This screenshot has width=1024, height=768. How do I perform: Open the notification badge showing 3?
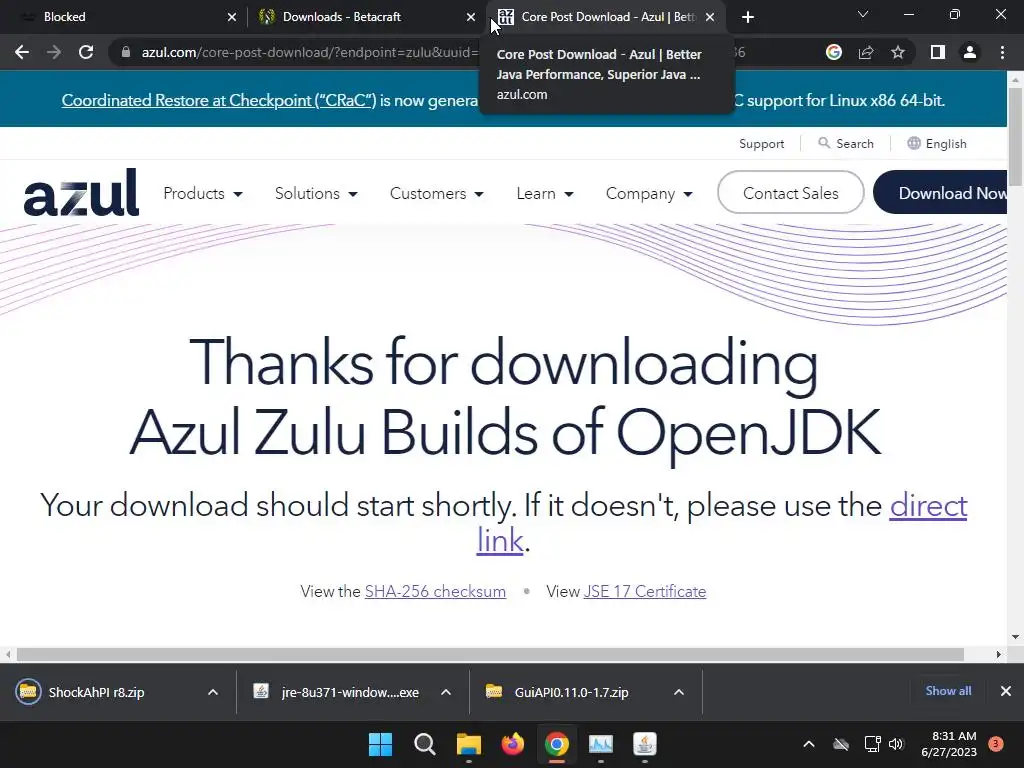coord(996,744)
